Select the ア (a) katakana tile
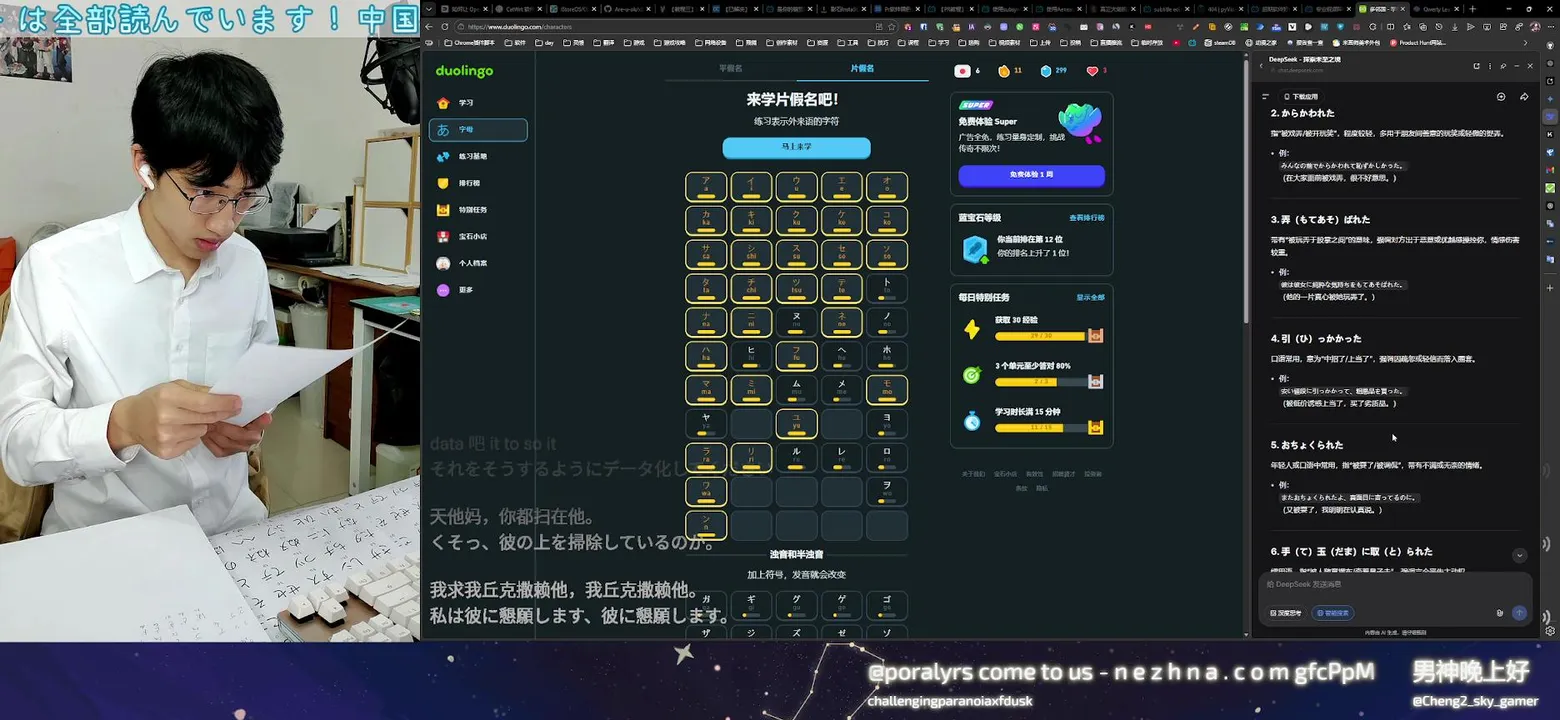The width and height of the screenshot is (1560, 720). [x=706, y=186]
